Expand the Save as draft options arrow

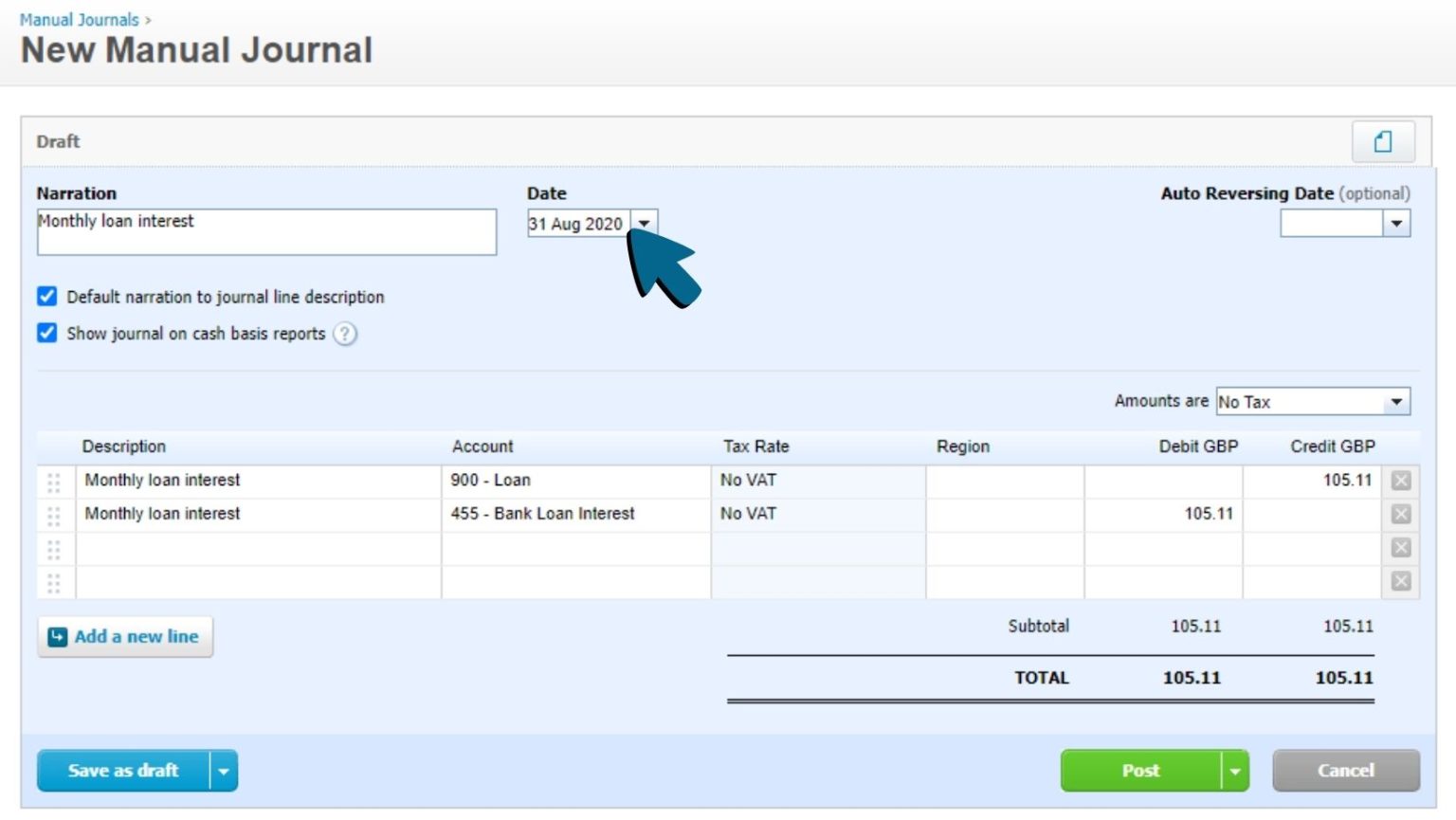click(x=224, y=770)
